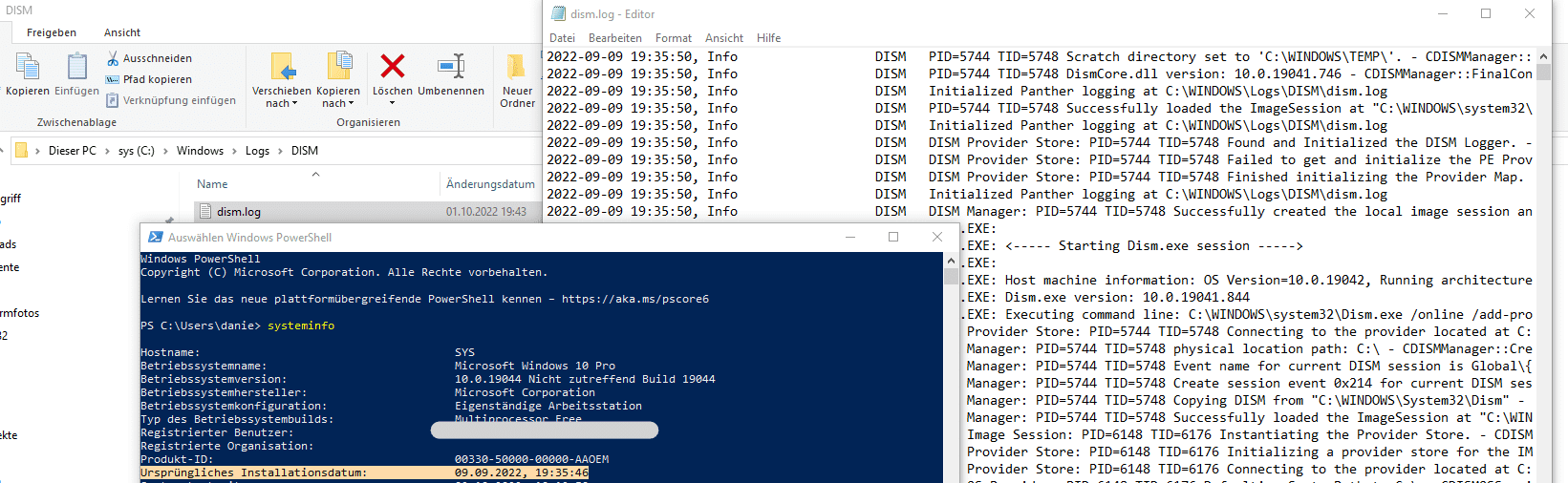Click Windows in the address breadcrumb

[x=200, y=151]
